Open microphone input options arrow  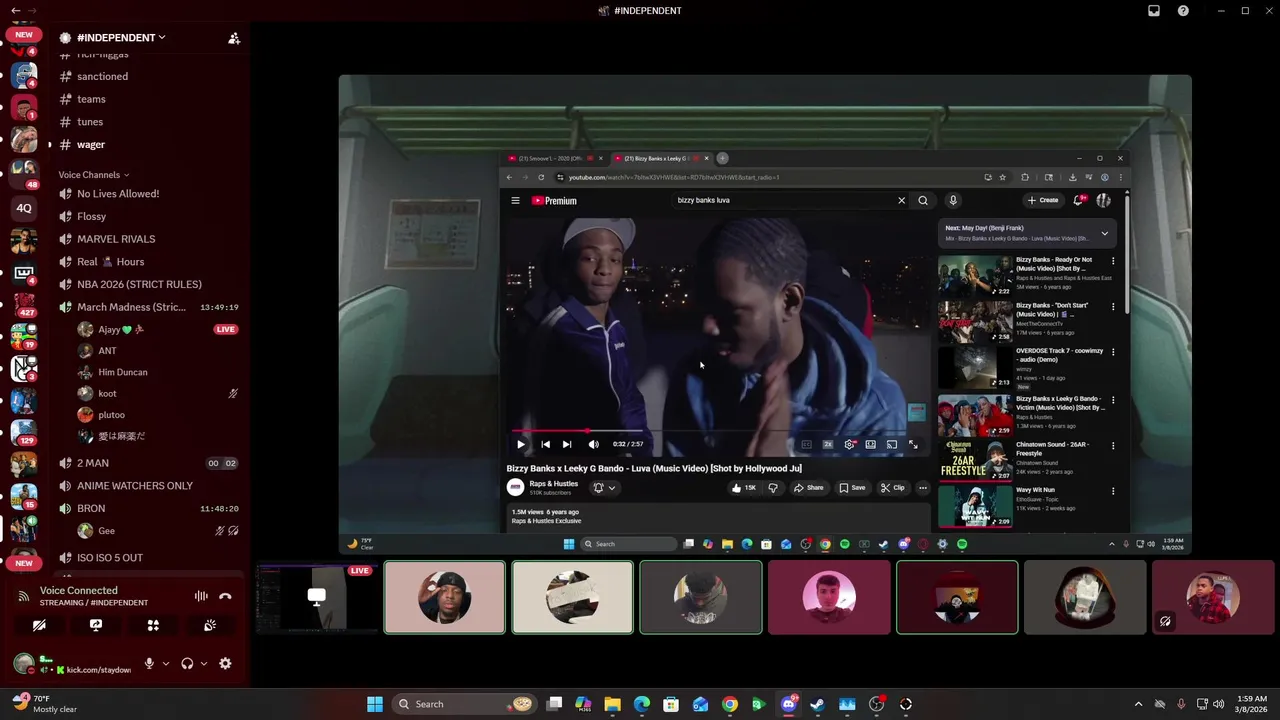(x=166, y=663)
